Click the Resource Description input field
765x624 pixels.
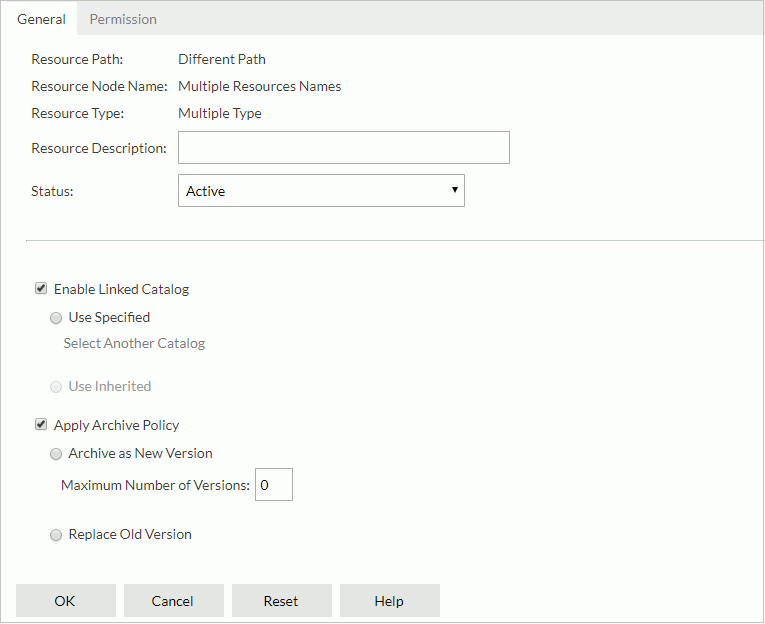tap(343, 147)
